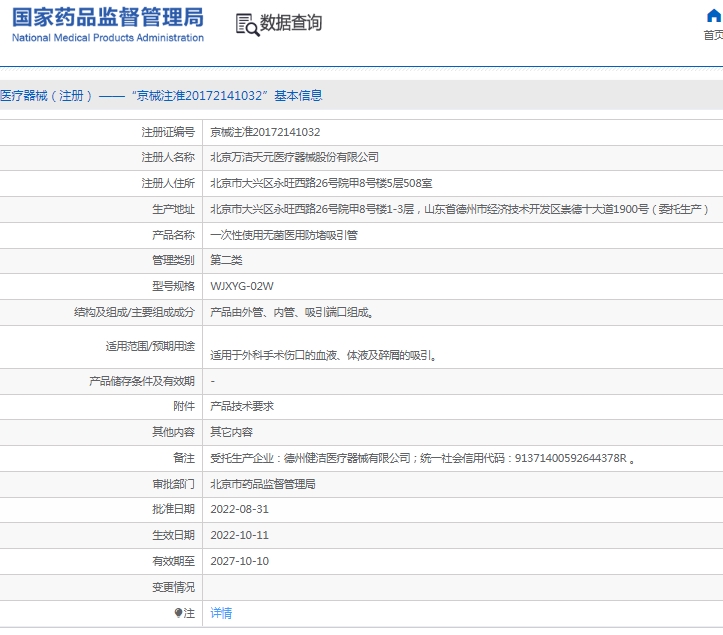Click address ending in 8号楼5层508室
This screenshot has height=635, width=723.
pos(321,184)
